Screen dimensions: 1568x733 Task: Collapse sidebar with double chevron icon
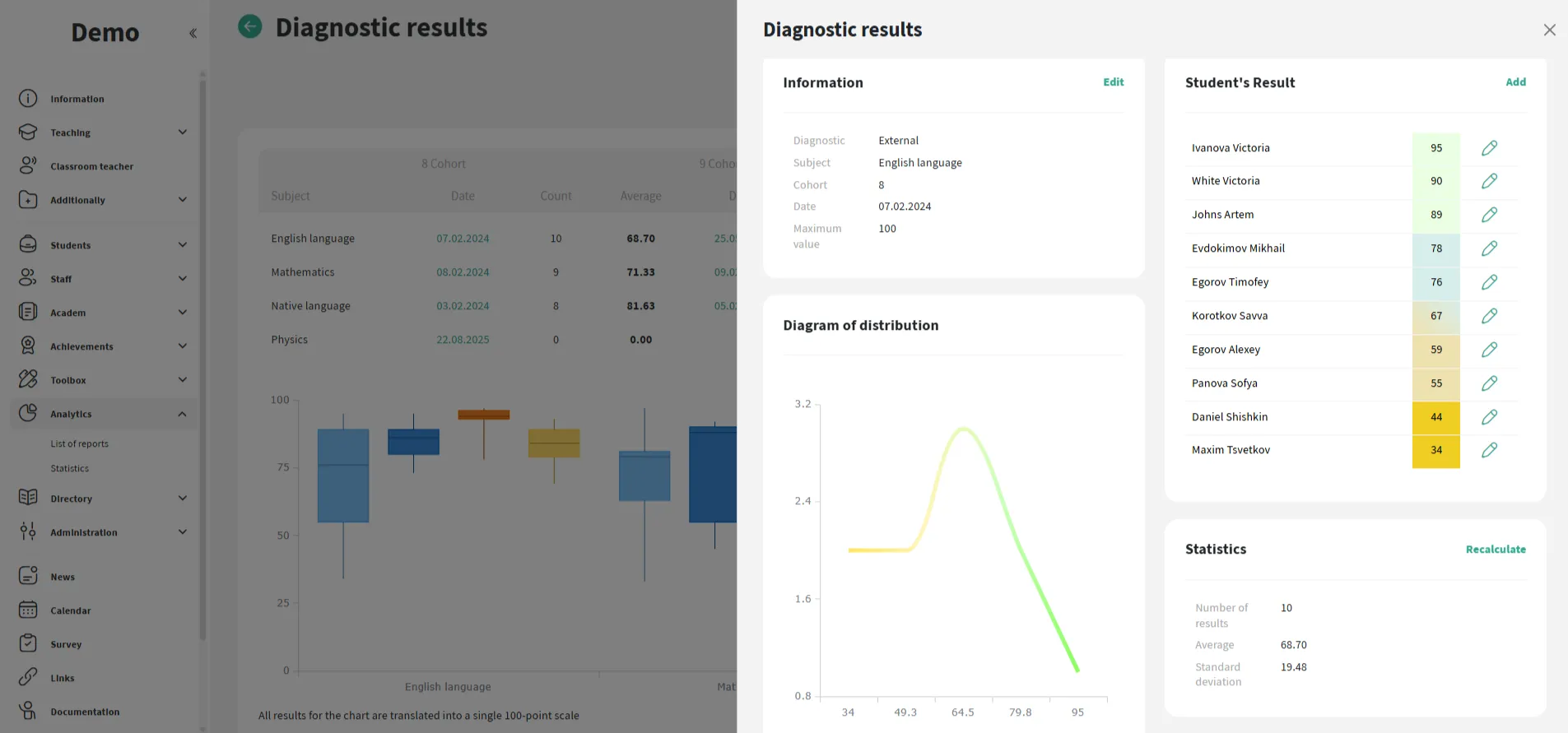[193, 34]
